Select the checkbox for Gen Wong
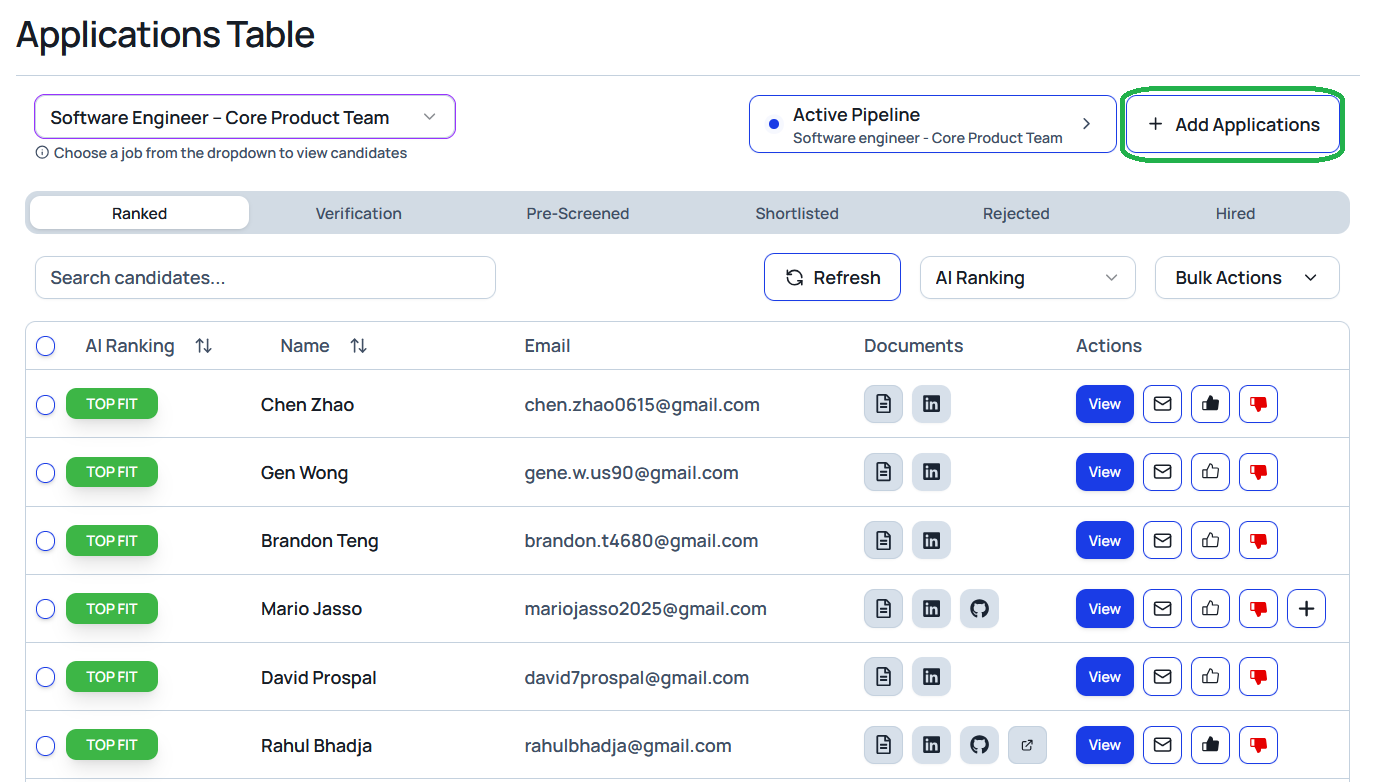Screen dimensions: 1376x782 [x=46, y=472]
